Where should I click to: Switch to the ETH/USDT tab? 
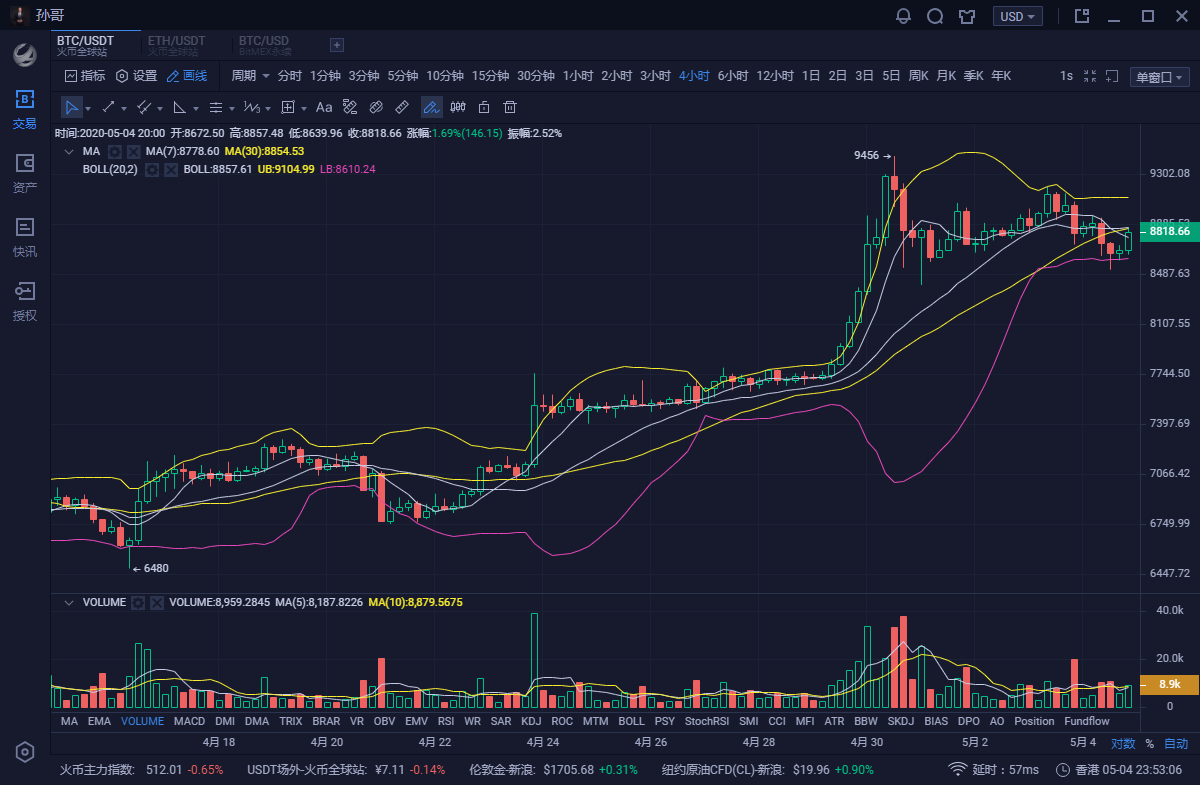coord(176,44)
